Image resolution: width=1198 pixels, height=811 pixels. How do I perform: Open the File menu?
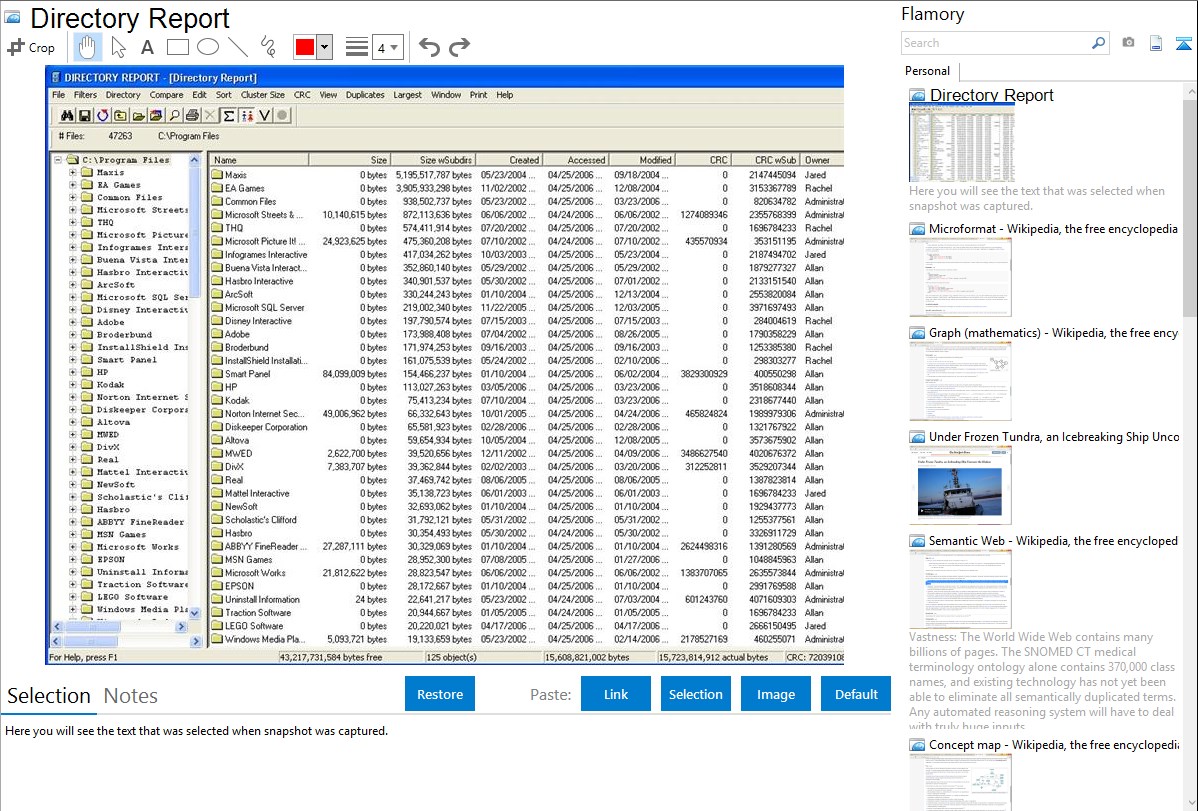[59, 95]
